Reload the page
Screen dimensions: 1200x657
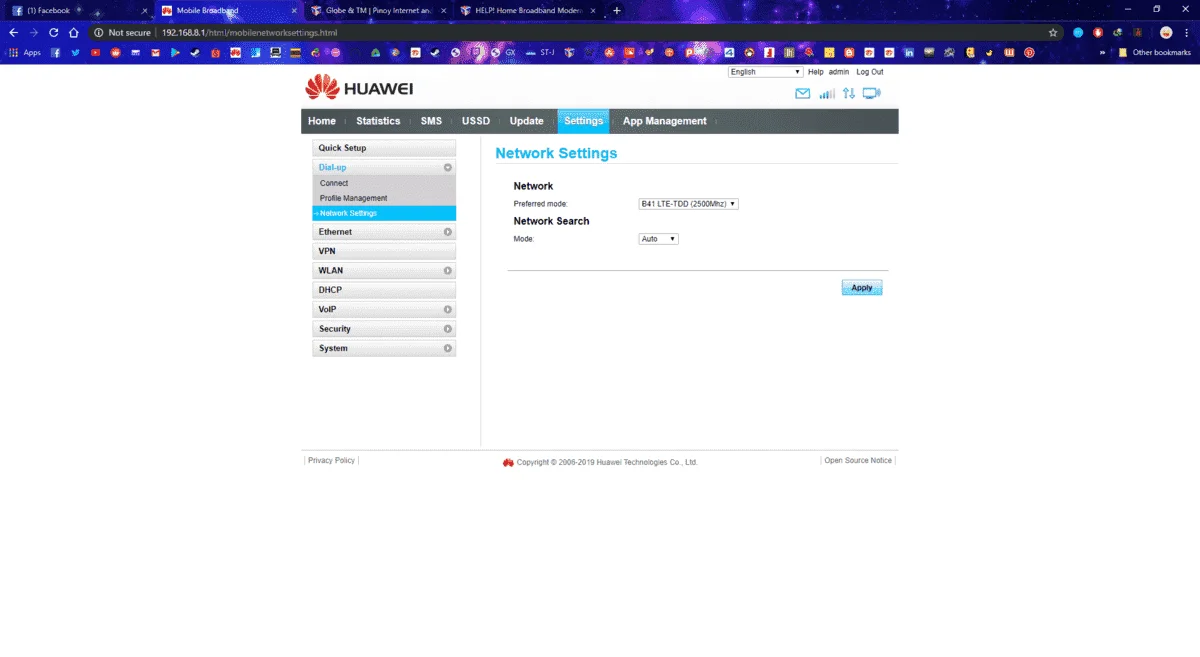tap(53, 32)
